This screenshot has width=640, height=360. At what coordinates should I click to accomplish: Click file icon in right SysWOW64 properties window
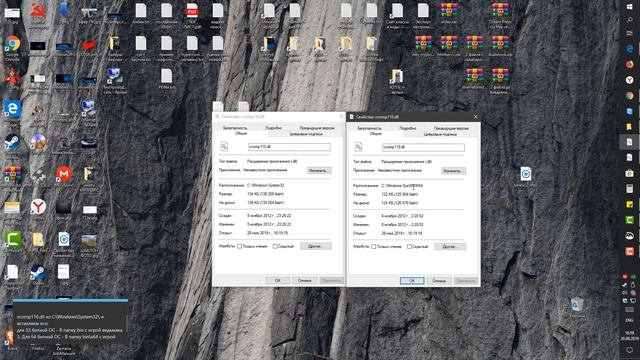(x=358, y=147)
